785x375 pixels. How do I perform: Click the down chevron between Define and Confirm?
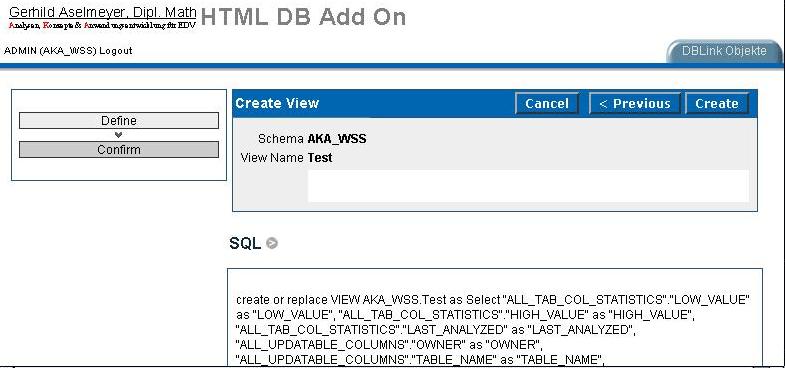[119, 135]
